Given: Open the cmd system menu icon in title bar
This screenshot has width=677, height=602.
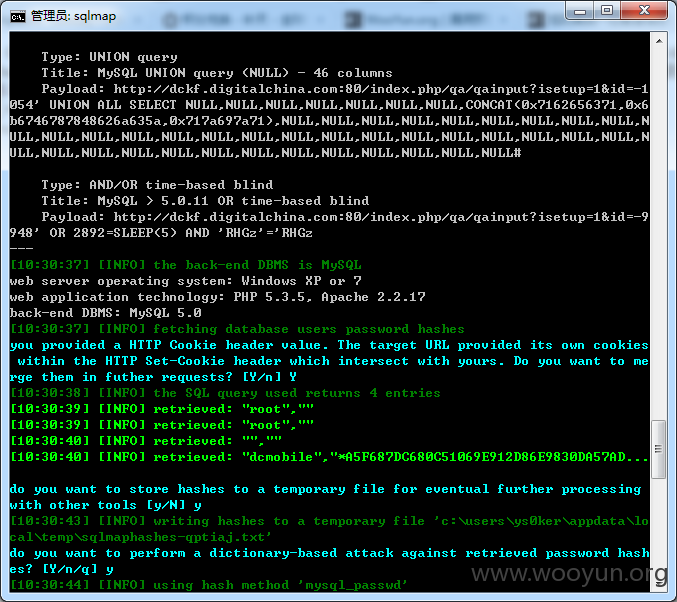Looking at the screenshot, I should point(18,17).
